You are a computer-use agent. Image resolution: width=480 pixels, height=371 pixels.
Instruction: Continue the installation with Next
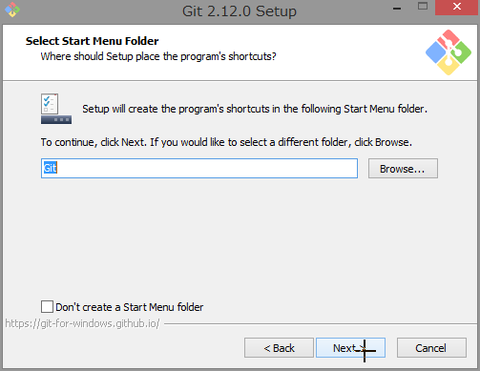351,348
